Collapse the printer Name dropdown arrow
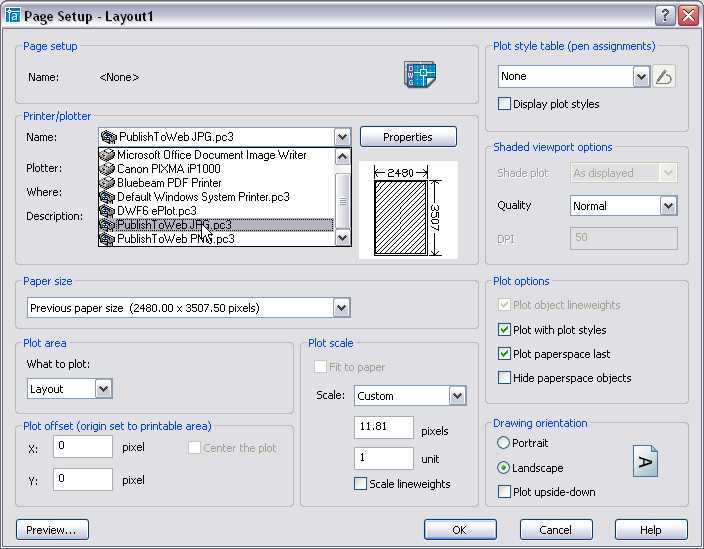The width and height of the screenshot is (704, 549). tap(342, 137)
